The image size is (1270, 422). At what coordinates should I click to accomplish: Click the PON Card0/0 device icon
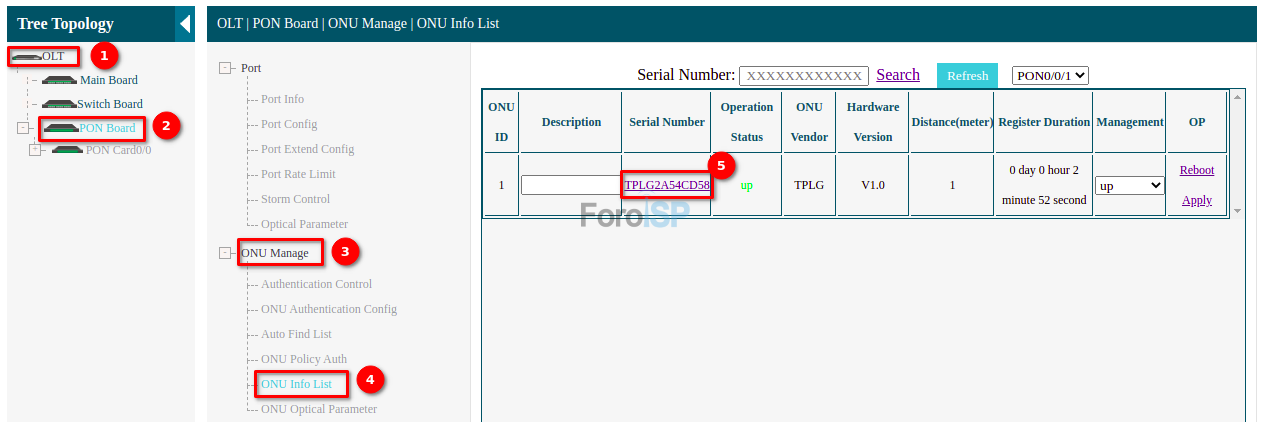click(x=67, y=150)
